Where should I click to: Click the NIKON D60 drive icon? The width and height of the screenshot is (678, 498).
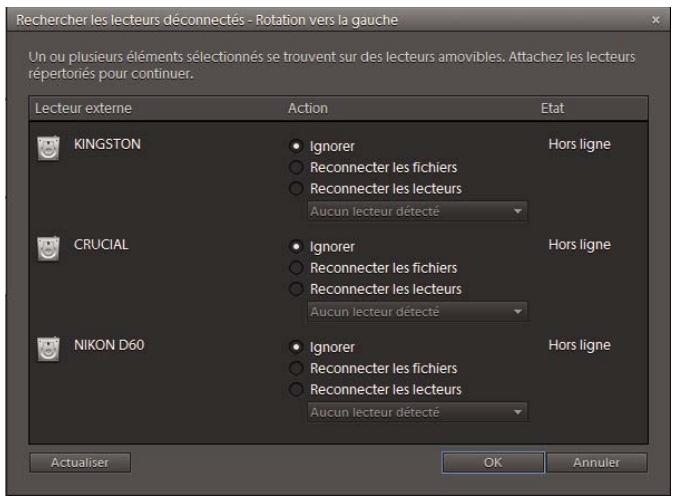48,349
